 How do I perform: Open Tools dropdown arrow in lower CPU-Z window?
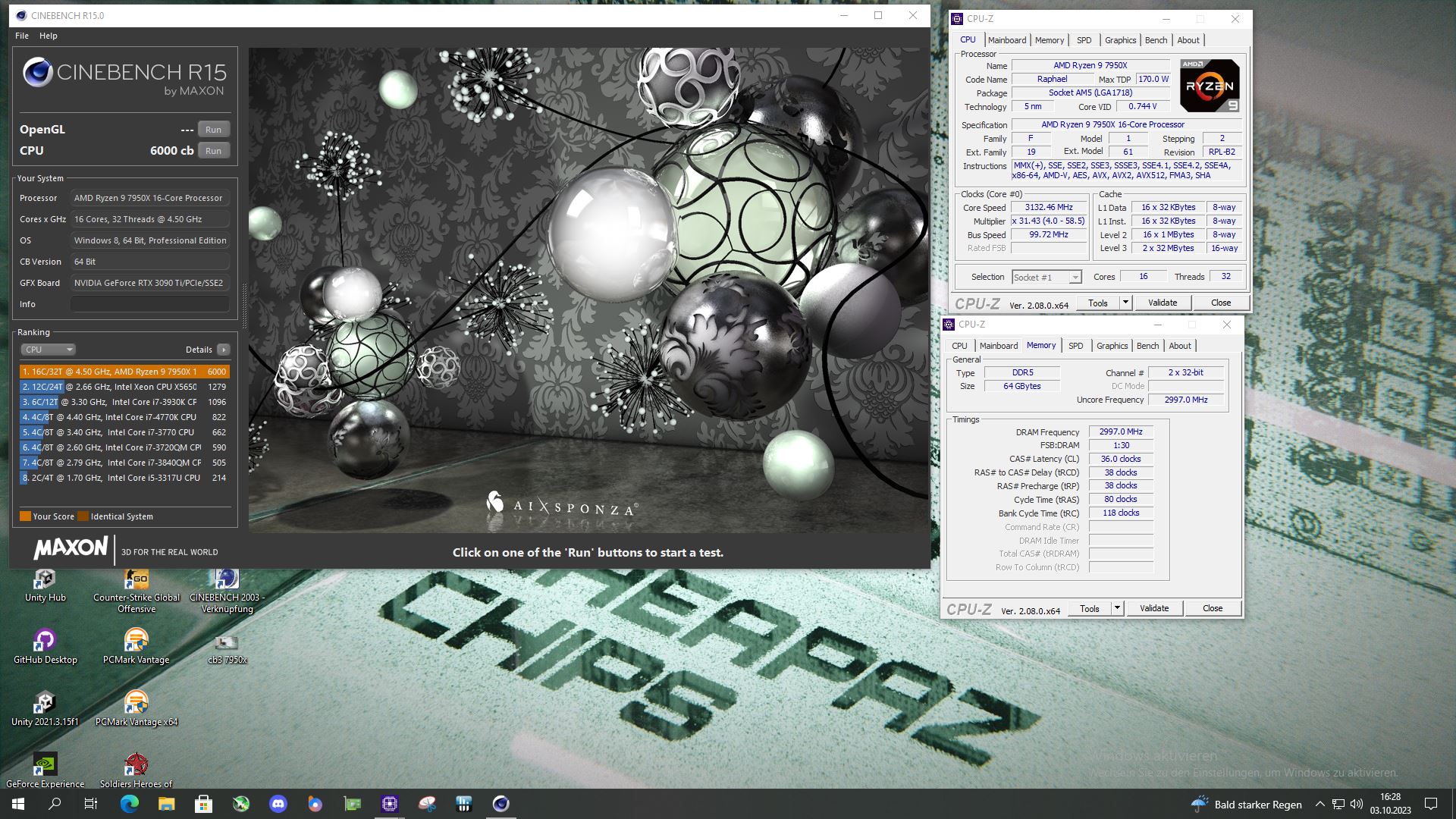[x=1117, y=608]
